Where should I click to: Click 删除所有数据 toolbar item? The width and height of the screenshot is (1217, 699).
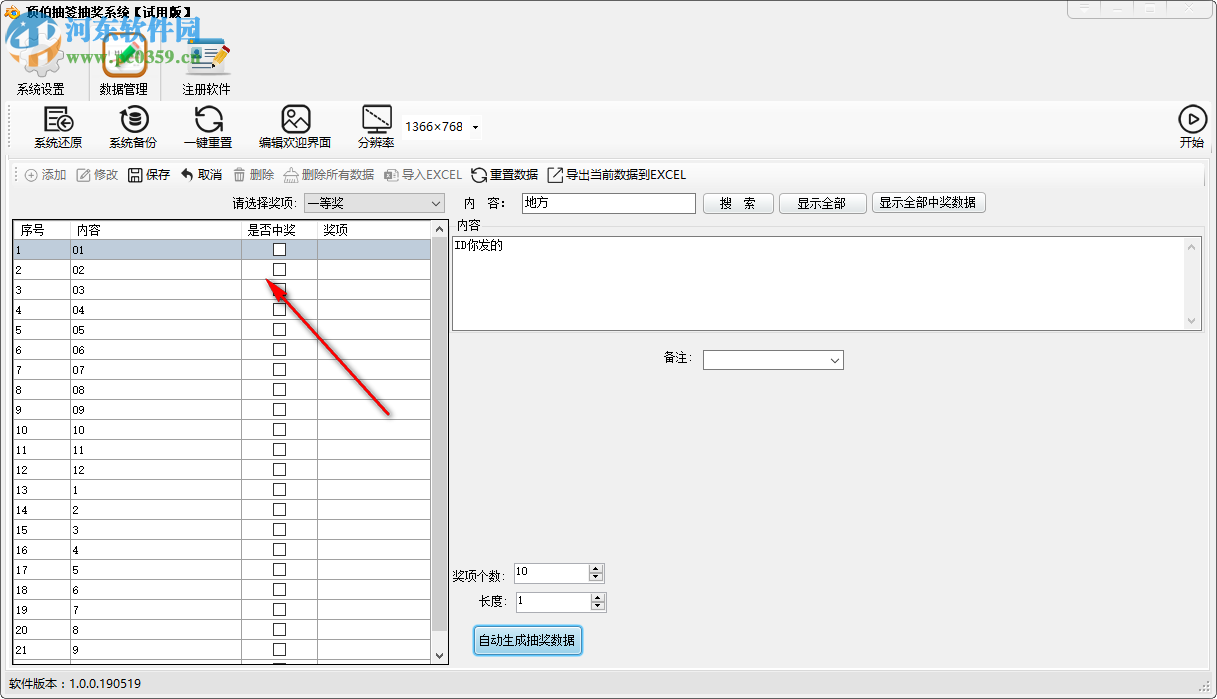click(329, 175)
